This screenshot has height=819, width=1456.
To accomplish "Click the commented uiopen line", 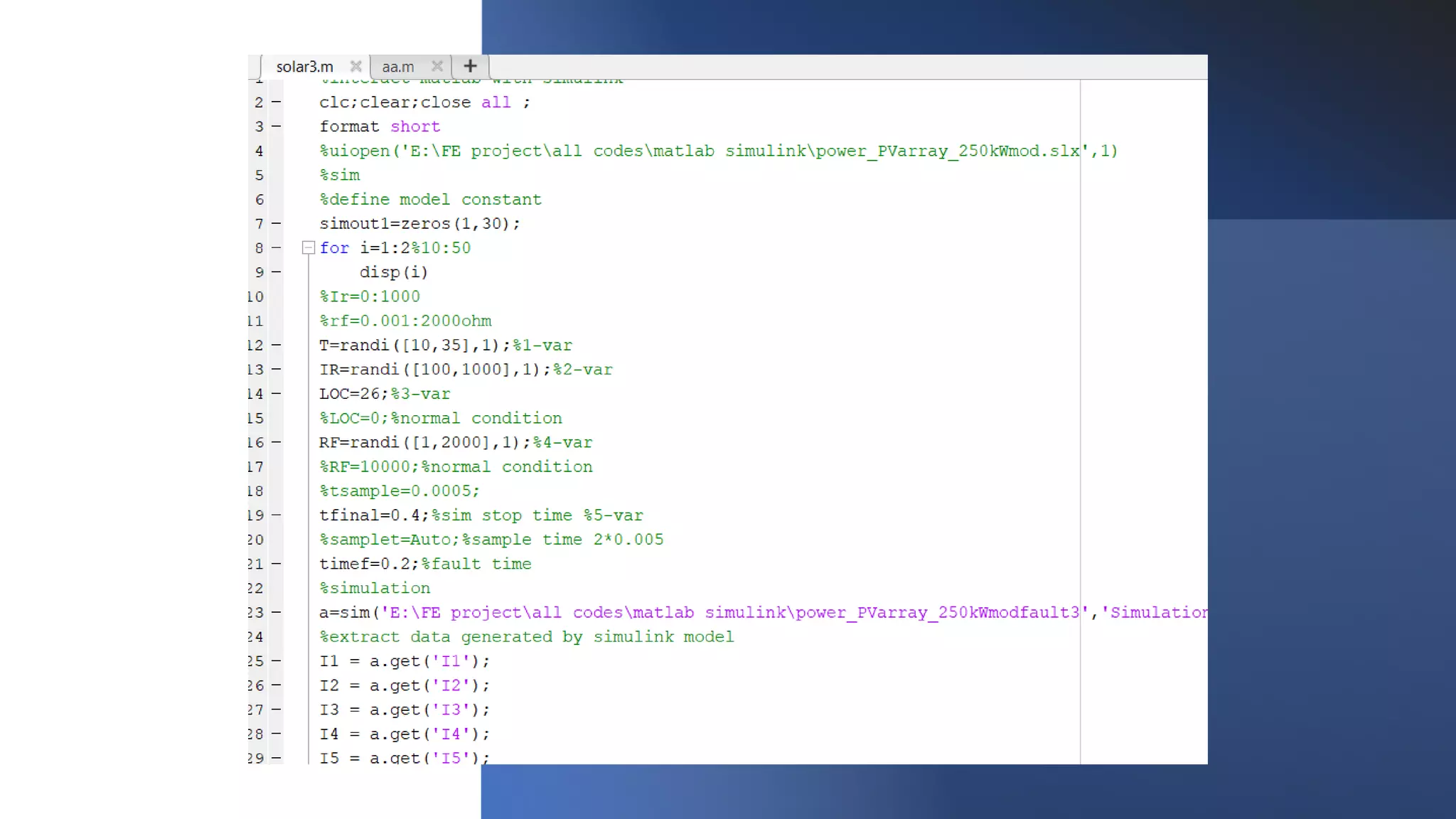I will point(718,151).
